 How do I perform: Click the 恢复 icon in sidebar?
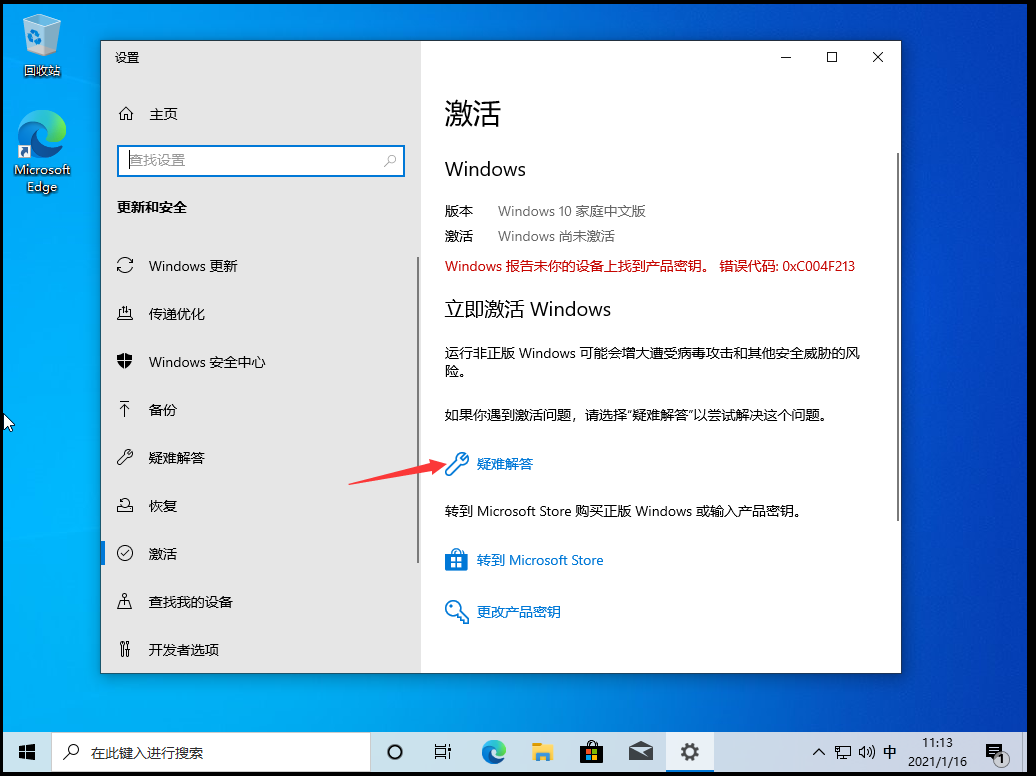[x=125, y=505]
